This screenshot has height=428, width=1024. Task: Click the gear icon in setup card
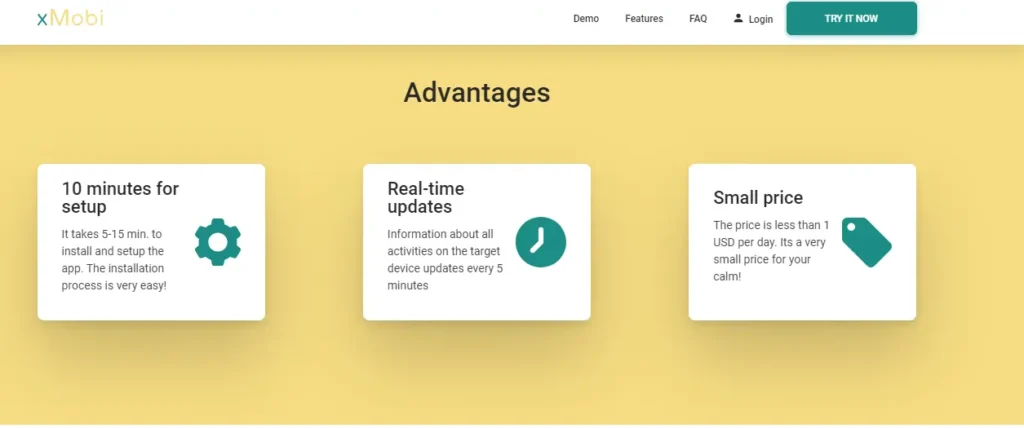217,242
